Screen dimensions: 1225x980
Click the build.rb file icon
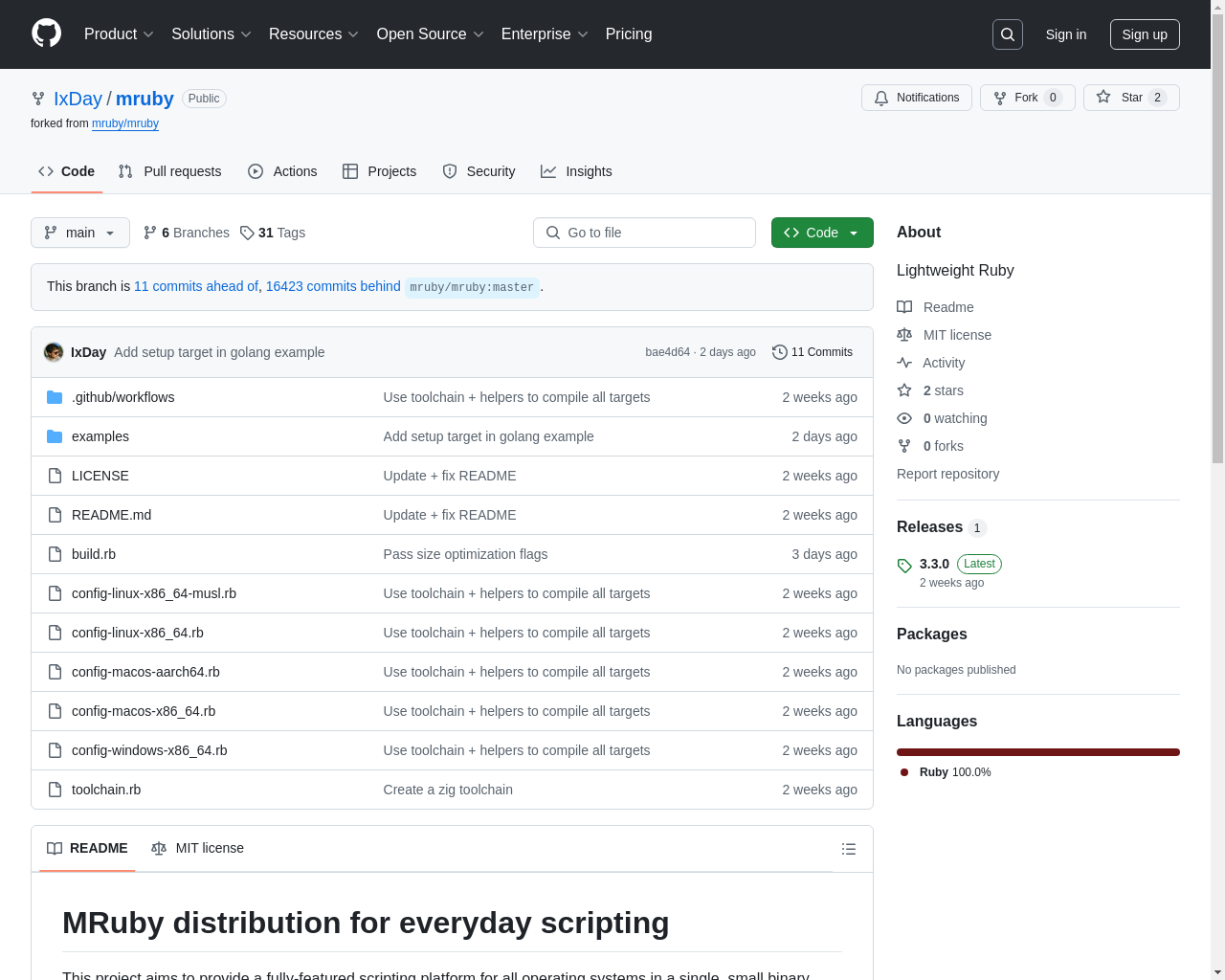55,554
